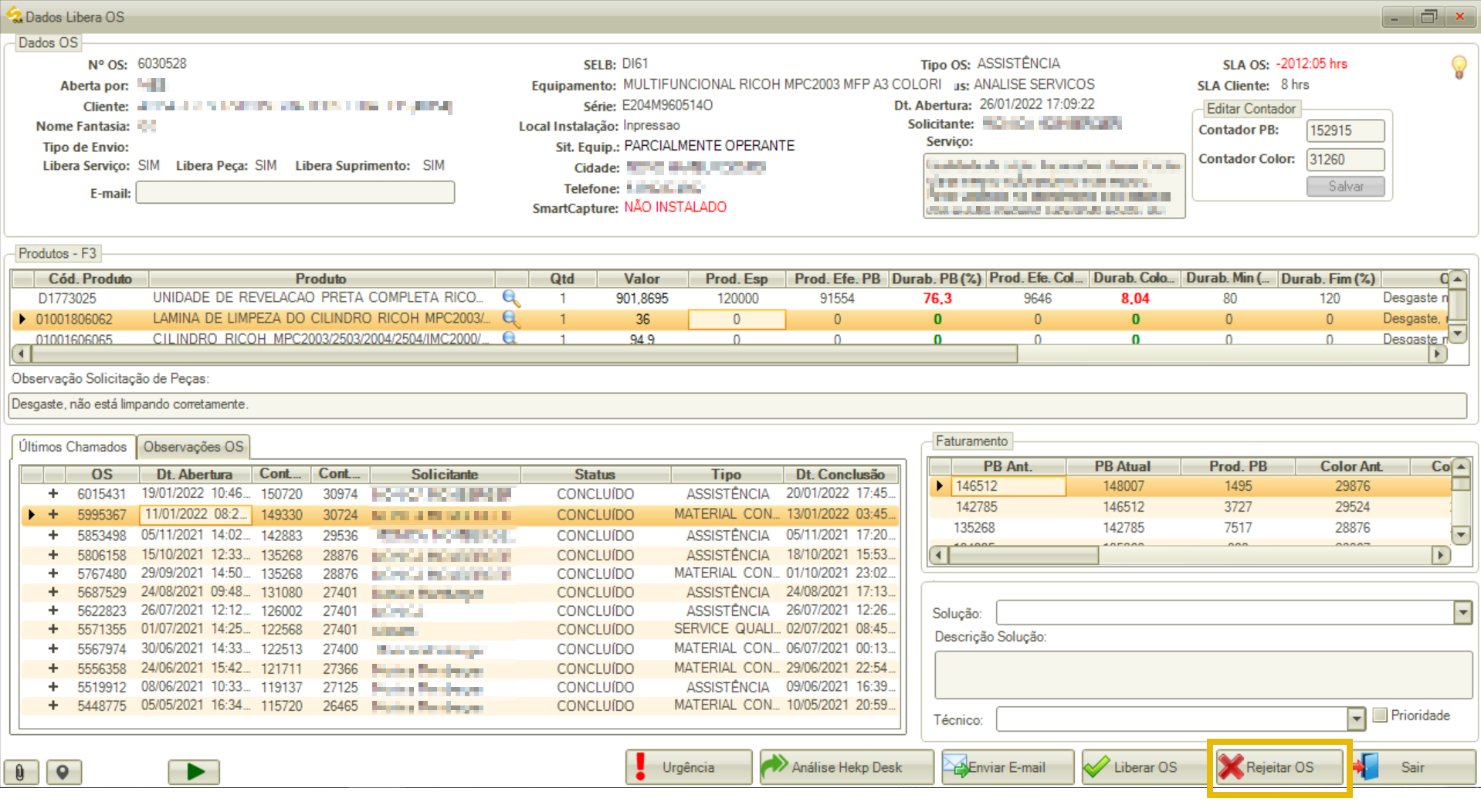Expand row for OS 5519912
The image size is (1481, 812).
coord(53,687)
